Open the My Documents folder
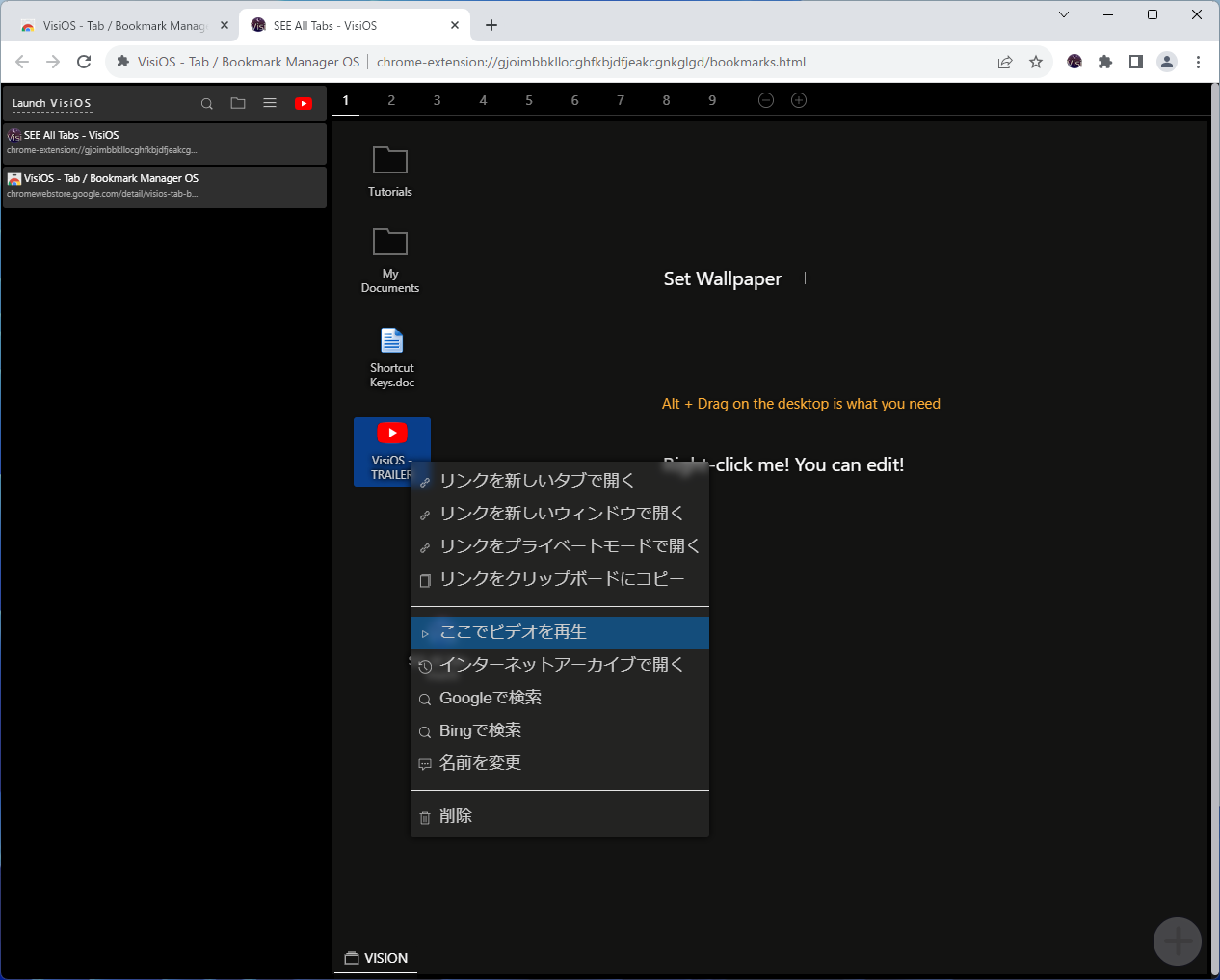This screenshot has width=1220, height=980. (x=389, y=246)
